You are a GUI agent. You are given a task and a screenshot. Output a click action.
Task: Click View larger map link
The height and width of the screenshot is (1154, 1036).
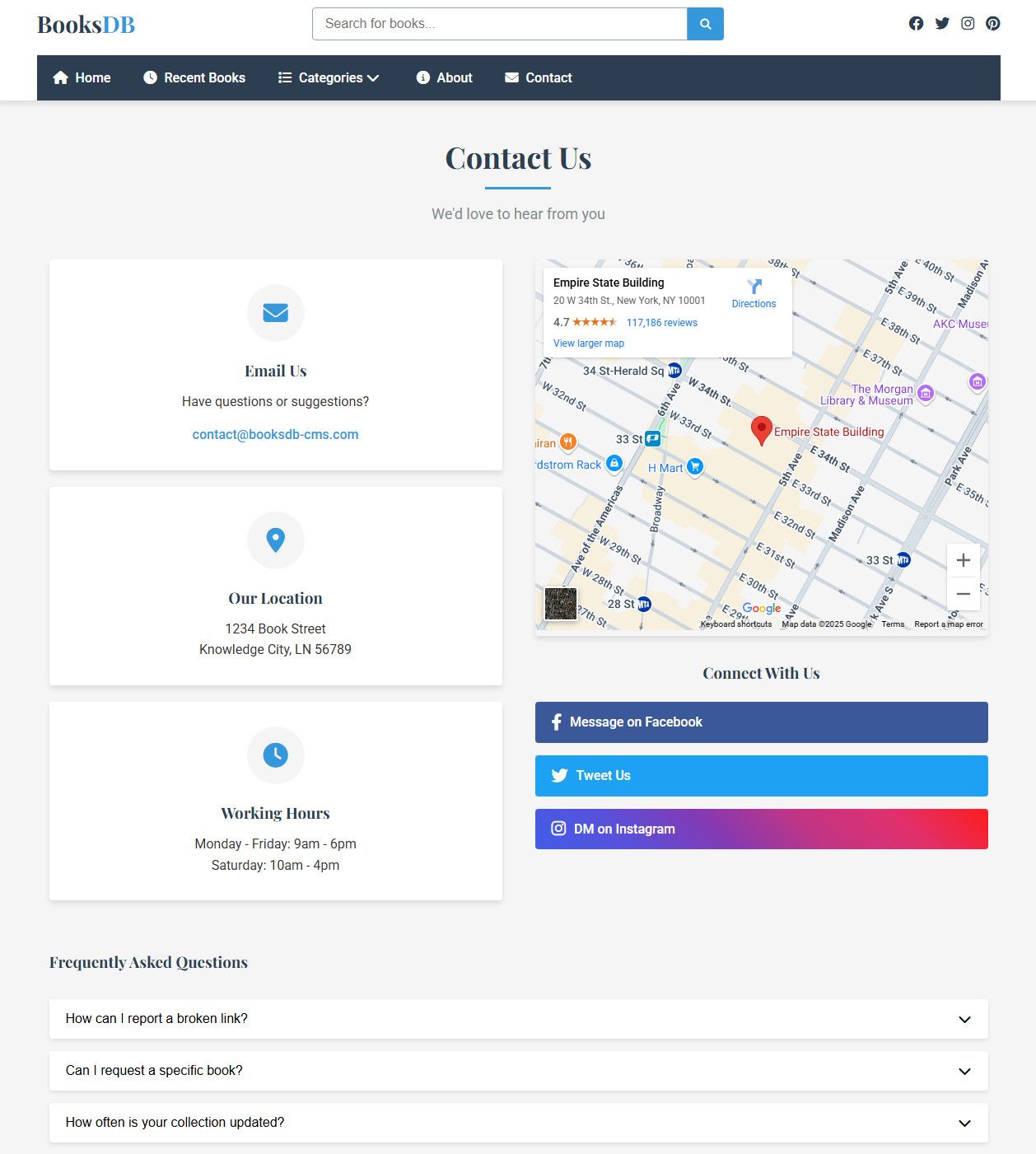589,343
